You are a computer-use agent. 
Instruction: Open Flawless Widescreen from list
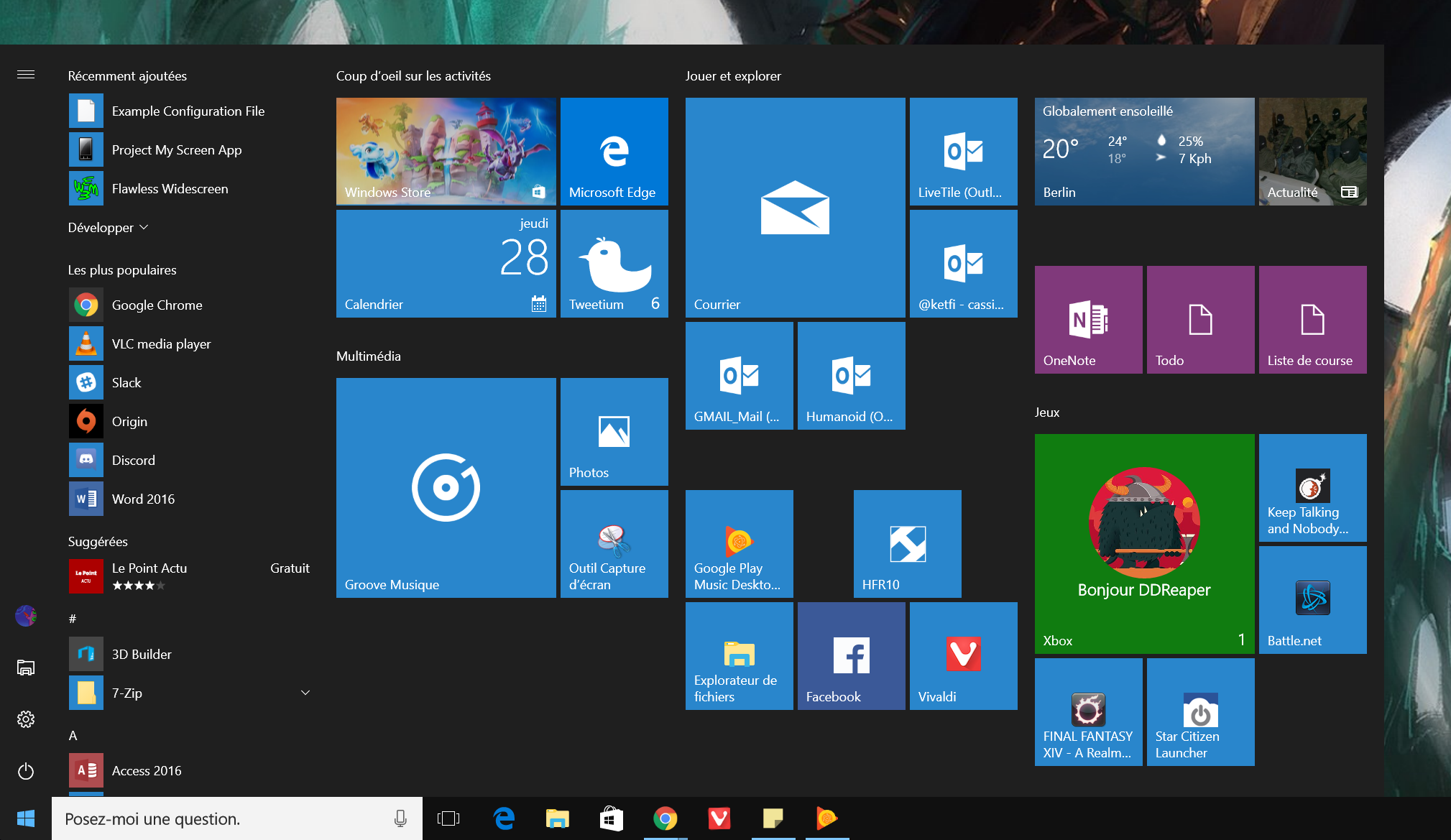pos(190,189)
